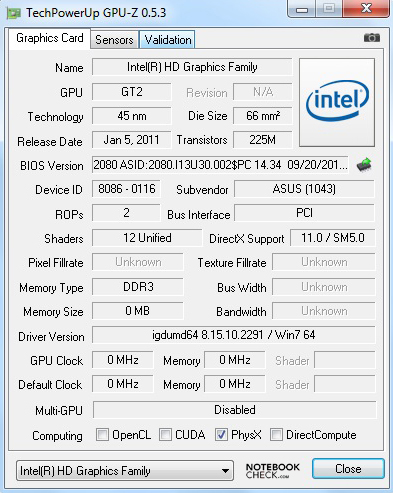Click the camera screenshot icon
Viewport: 393px width, 493px height.
pyautogui.click(x=372, y=38)
